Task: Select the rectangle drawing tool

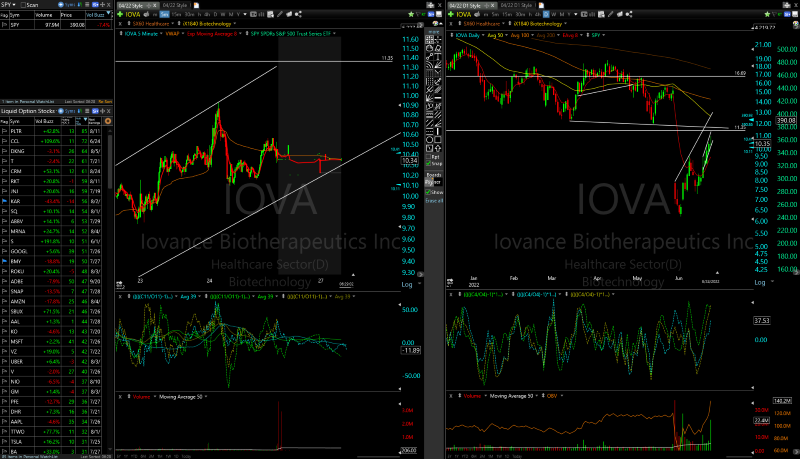Action: (438, 139)
